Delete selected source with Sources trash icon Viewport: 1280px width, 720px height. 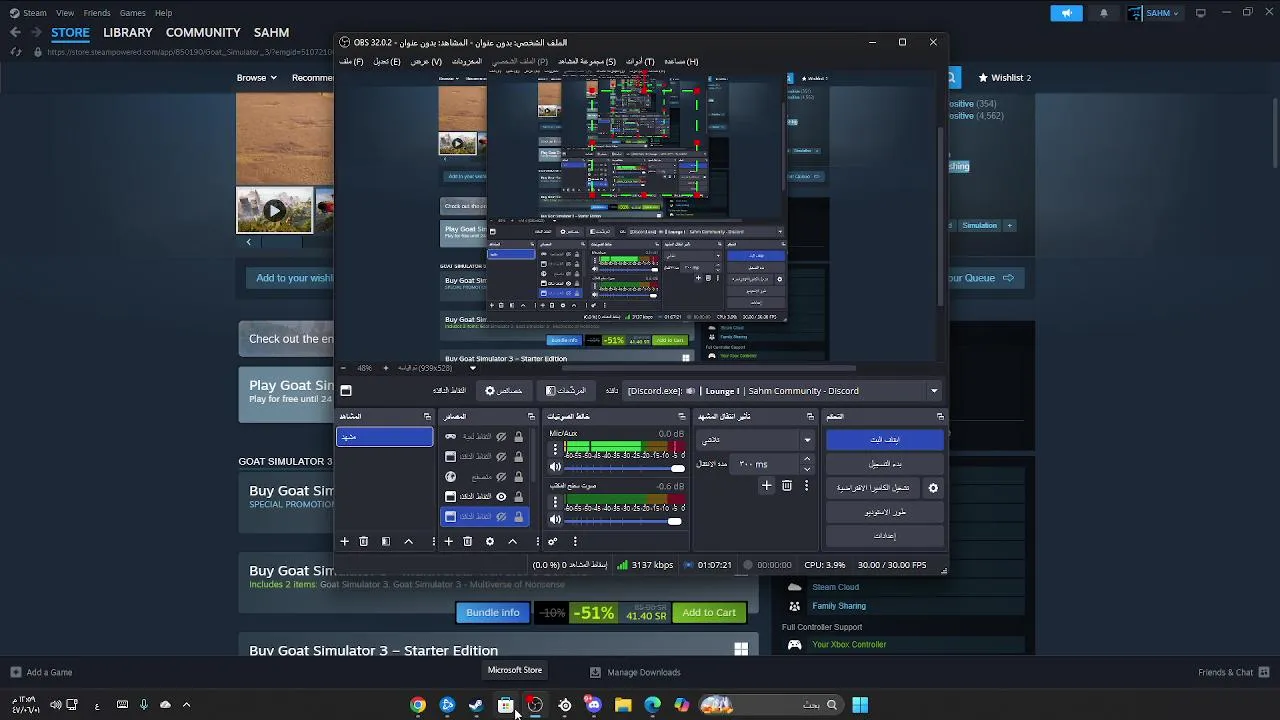click(x=467, y=541)
